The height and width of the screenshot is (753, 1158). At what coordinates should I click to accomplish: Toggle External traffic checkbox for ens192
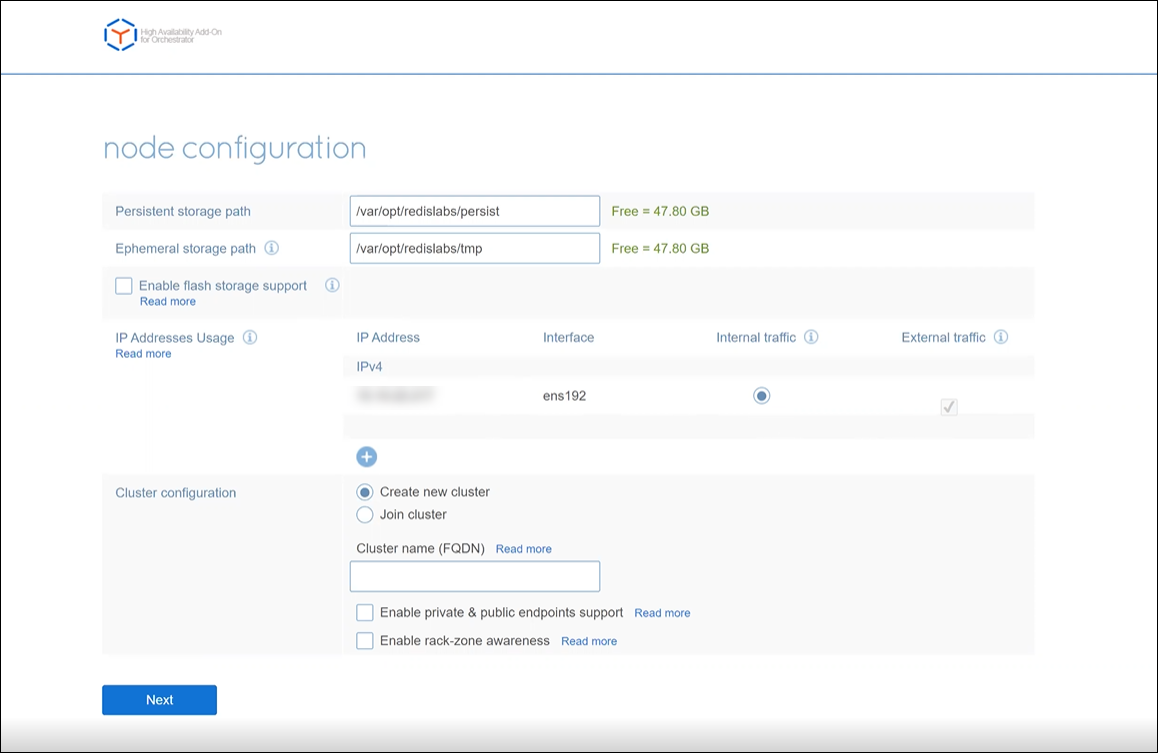[x=949, y=407]
